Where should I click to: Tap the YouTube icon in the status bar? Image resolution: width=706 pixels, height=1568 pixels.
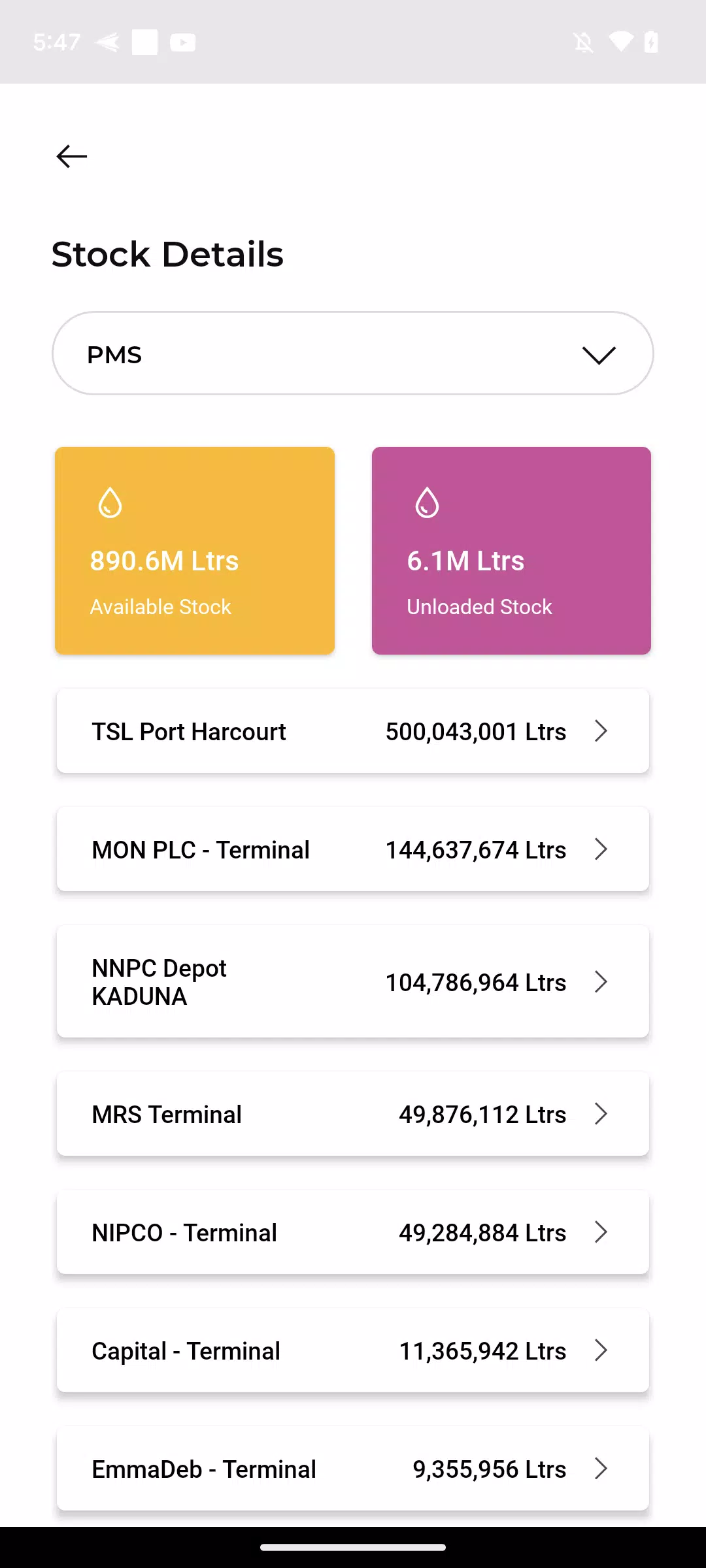pyautogui.click(x=183, y=43)
